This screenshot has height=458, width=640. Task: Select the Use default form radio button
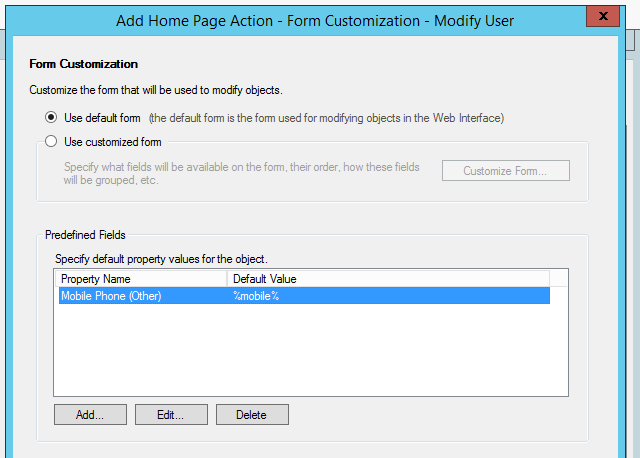pos(51,118)
